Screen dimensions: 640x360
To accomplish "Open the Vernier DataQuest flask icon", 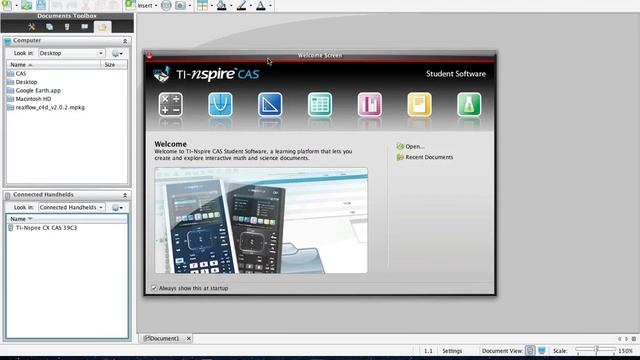I will (469, 104).
